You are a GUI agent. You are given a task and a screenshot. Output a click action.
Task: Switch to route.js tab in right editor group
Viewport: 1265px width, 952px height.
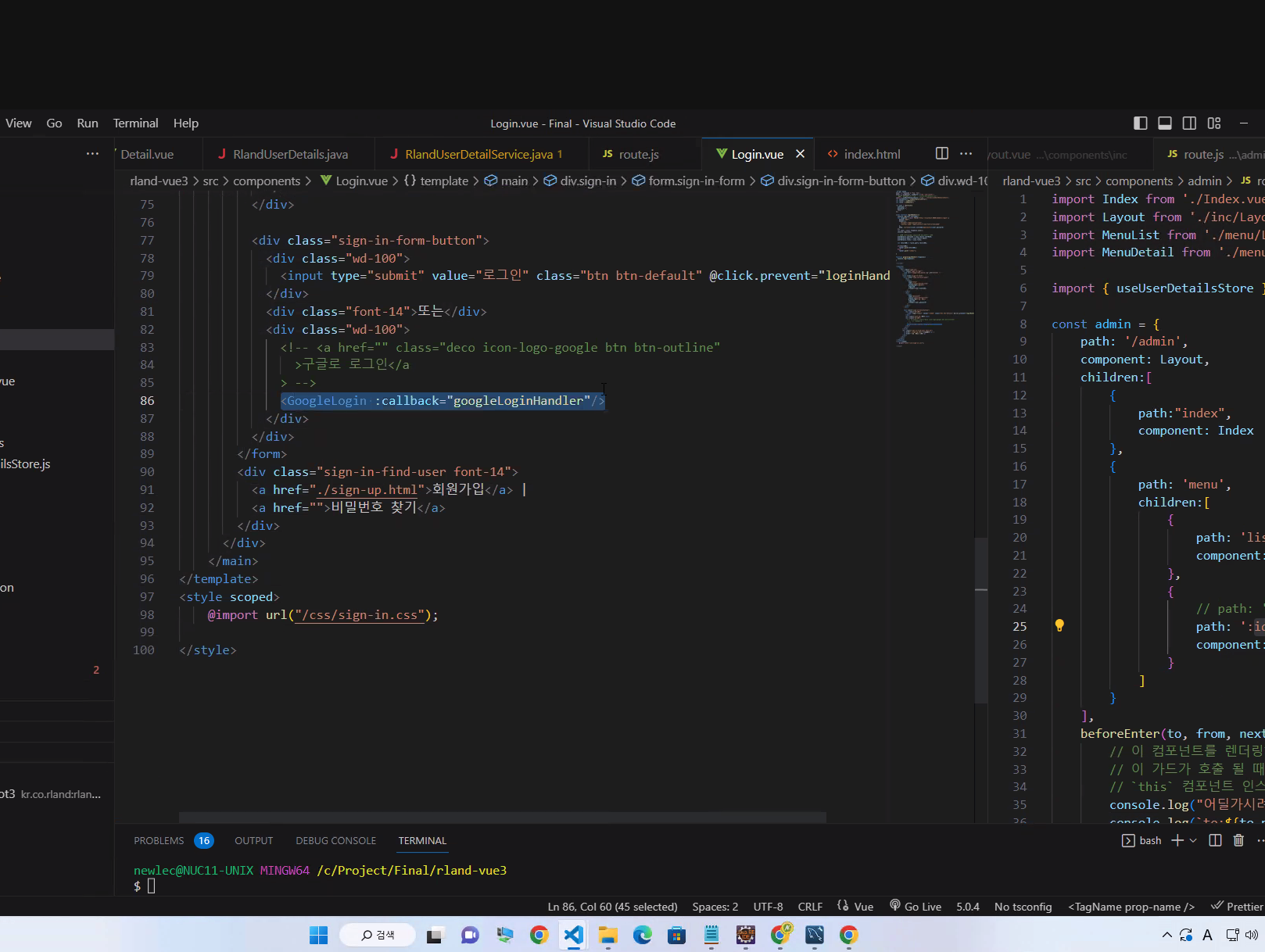click(1210, 154)
